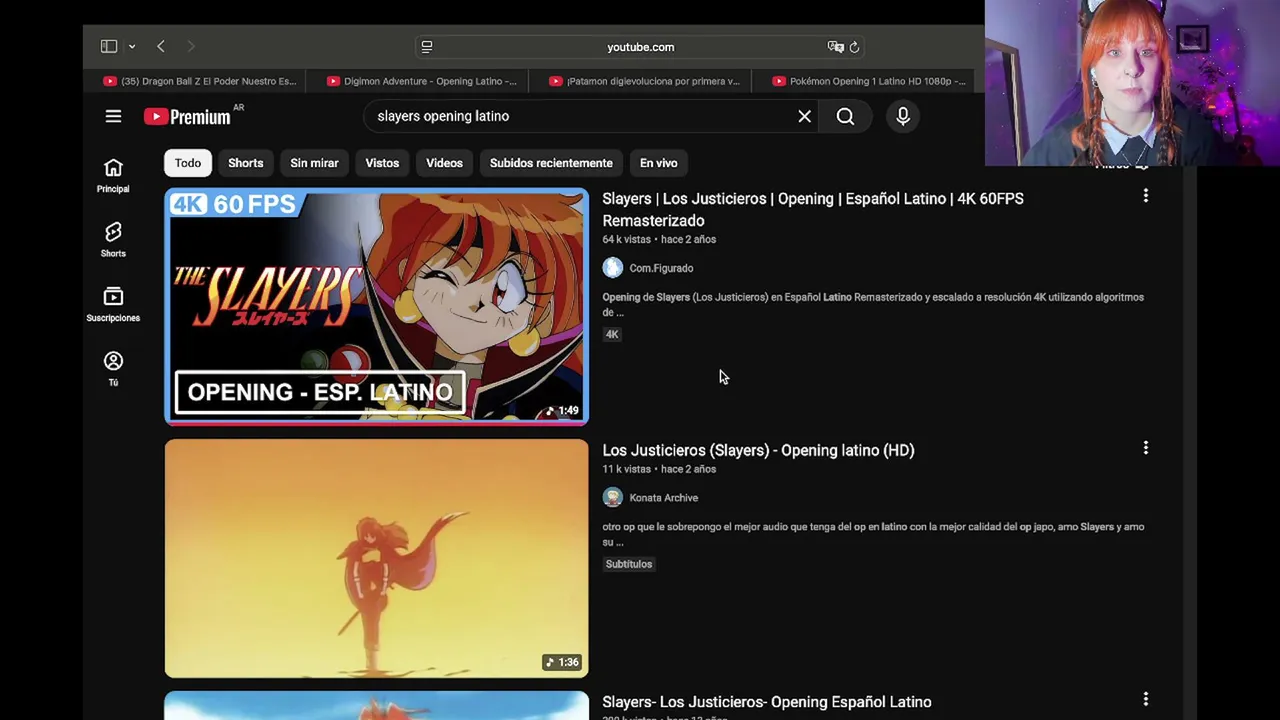Visit the Konata Archive channel name

(663, 497)
